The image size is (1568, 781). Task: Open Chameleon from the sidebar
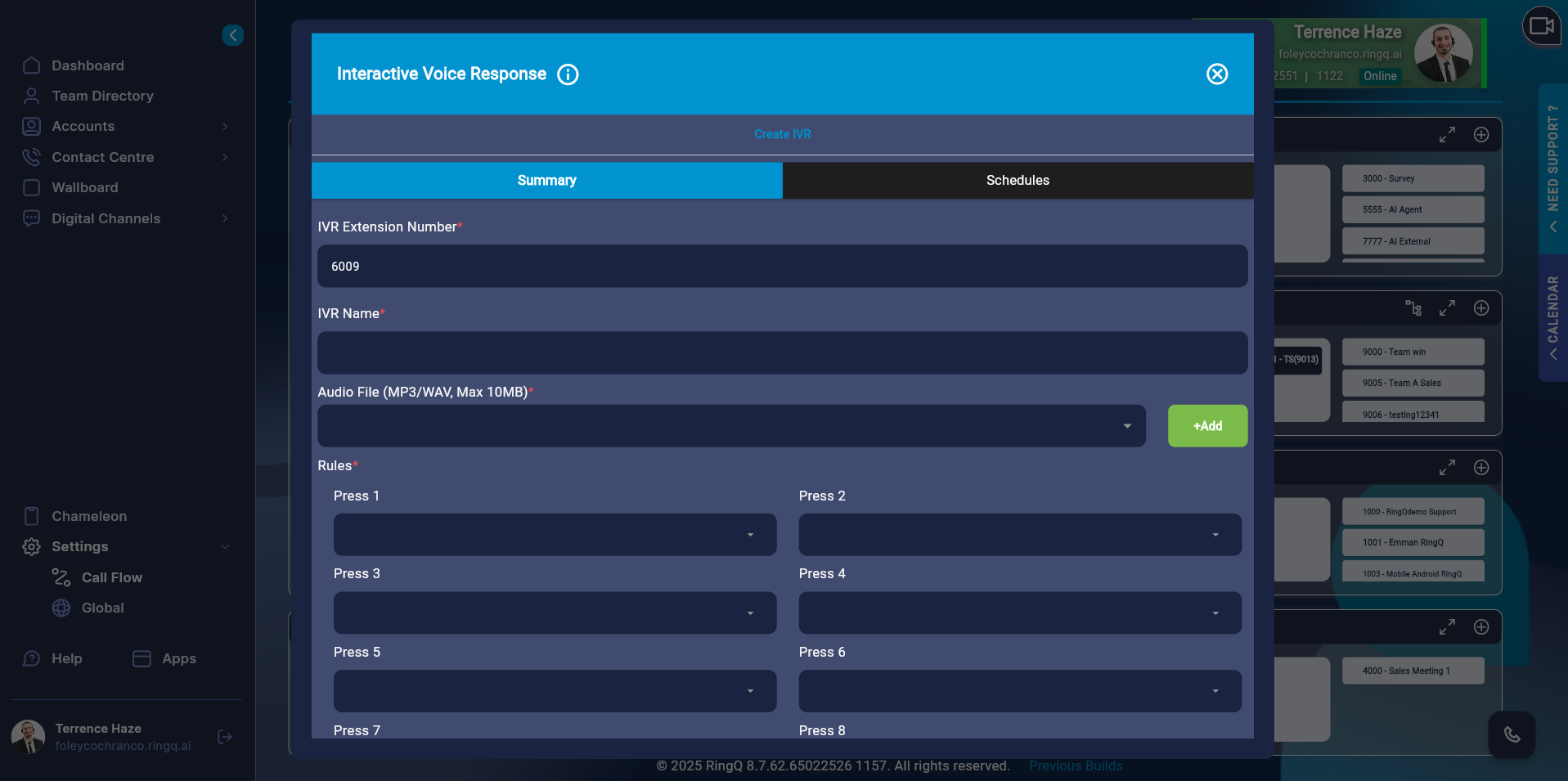tap(89, 516)
